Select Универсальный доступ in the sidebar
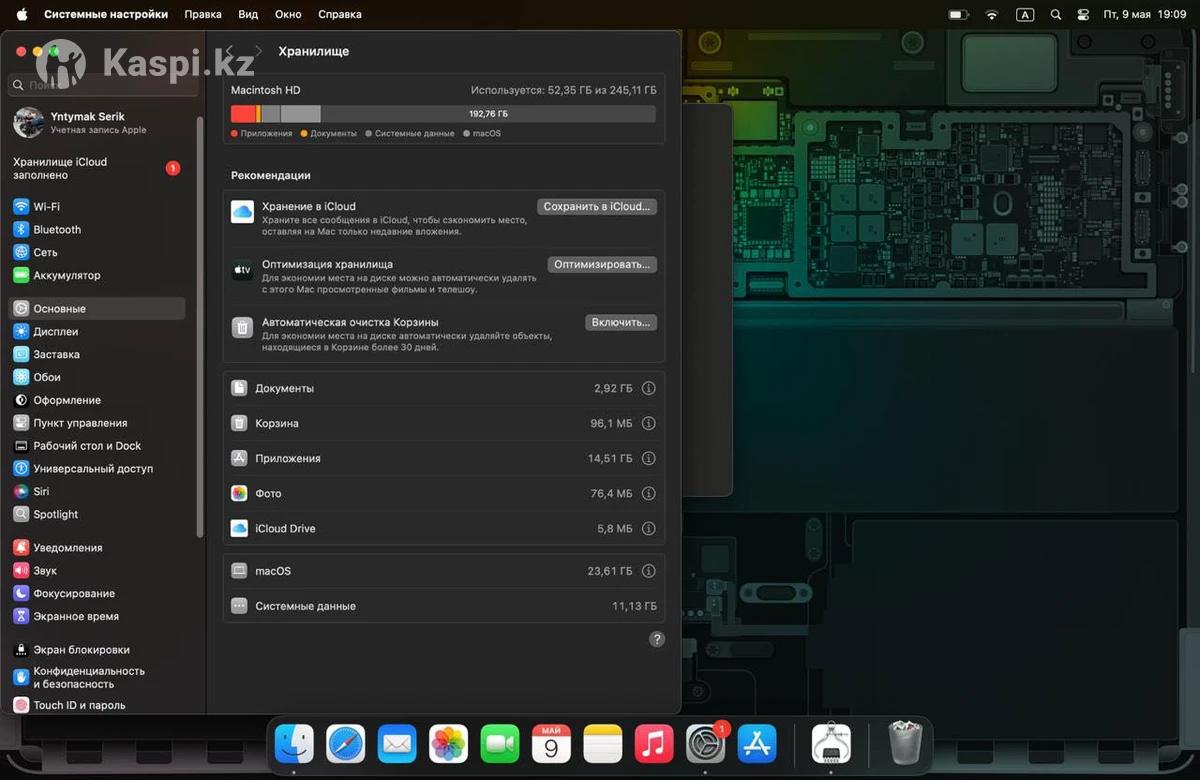Viewport: 1200px width, 780px height. click(x=97, y=469)
